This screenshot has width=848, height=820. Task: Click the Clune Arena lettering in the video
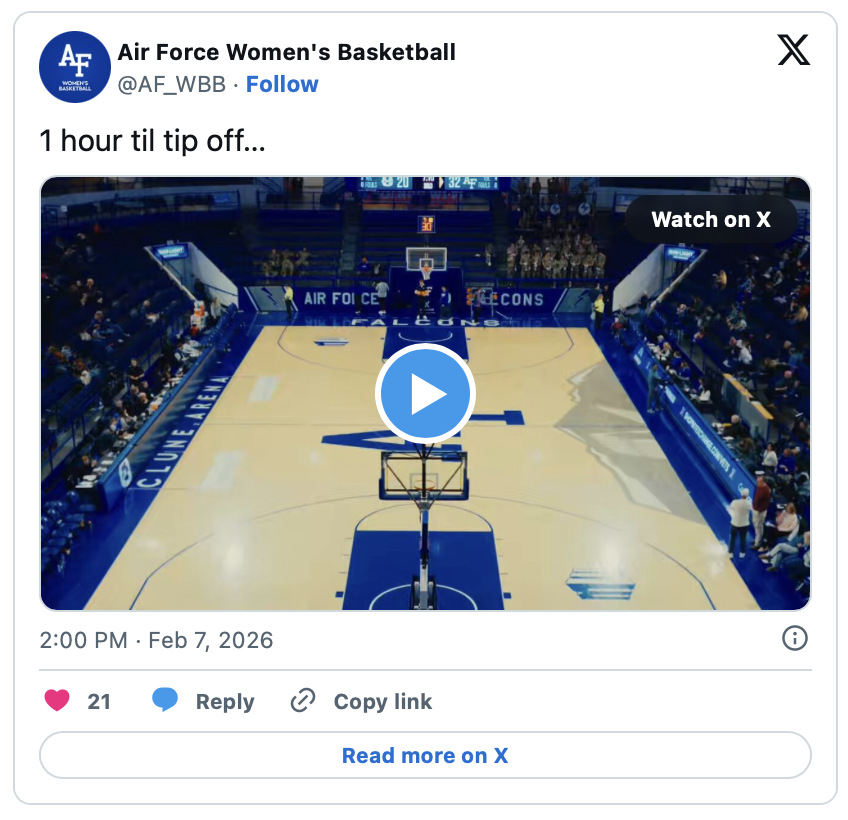(x=182, y=430)
